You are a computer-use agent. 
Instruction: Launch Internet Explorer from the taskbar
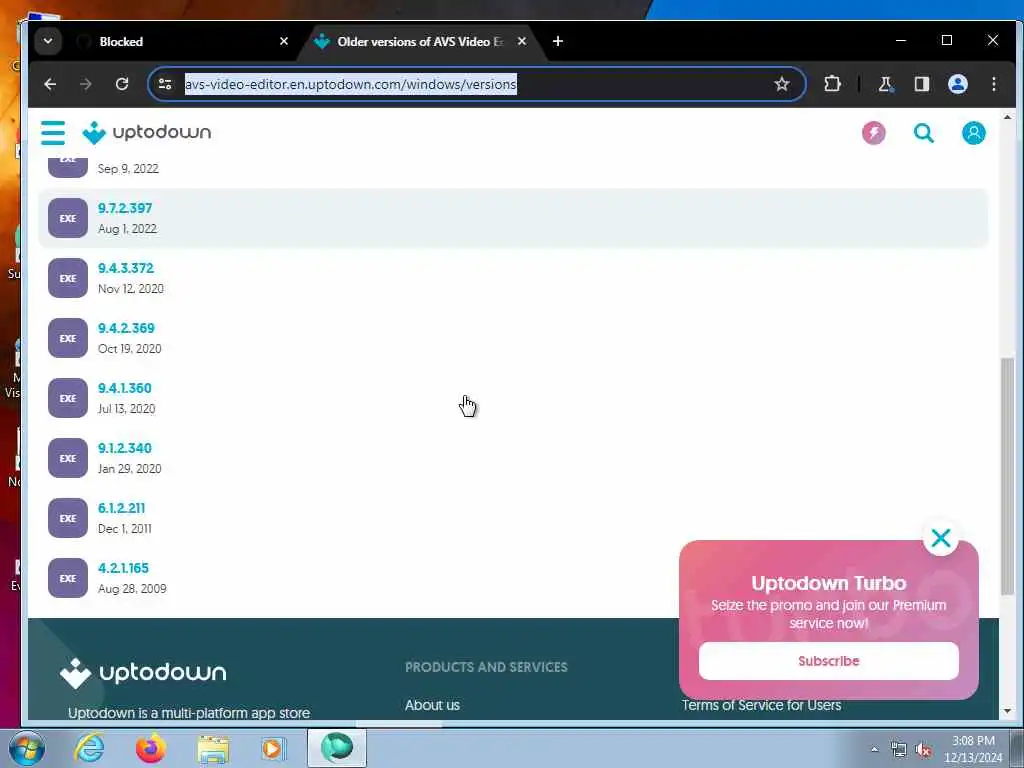tap(89, 748)
